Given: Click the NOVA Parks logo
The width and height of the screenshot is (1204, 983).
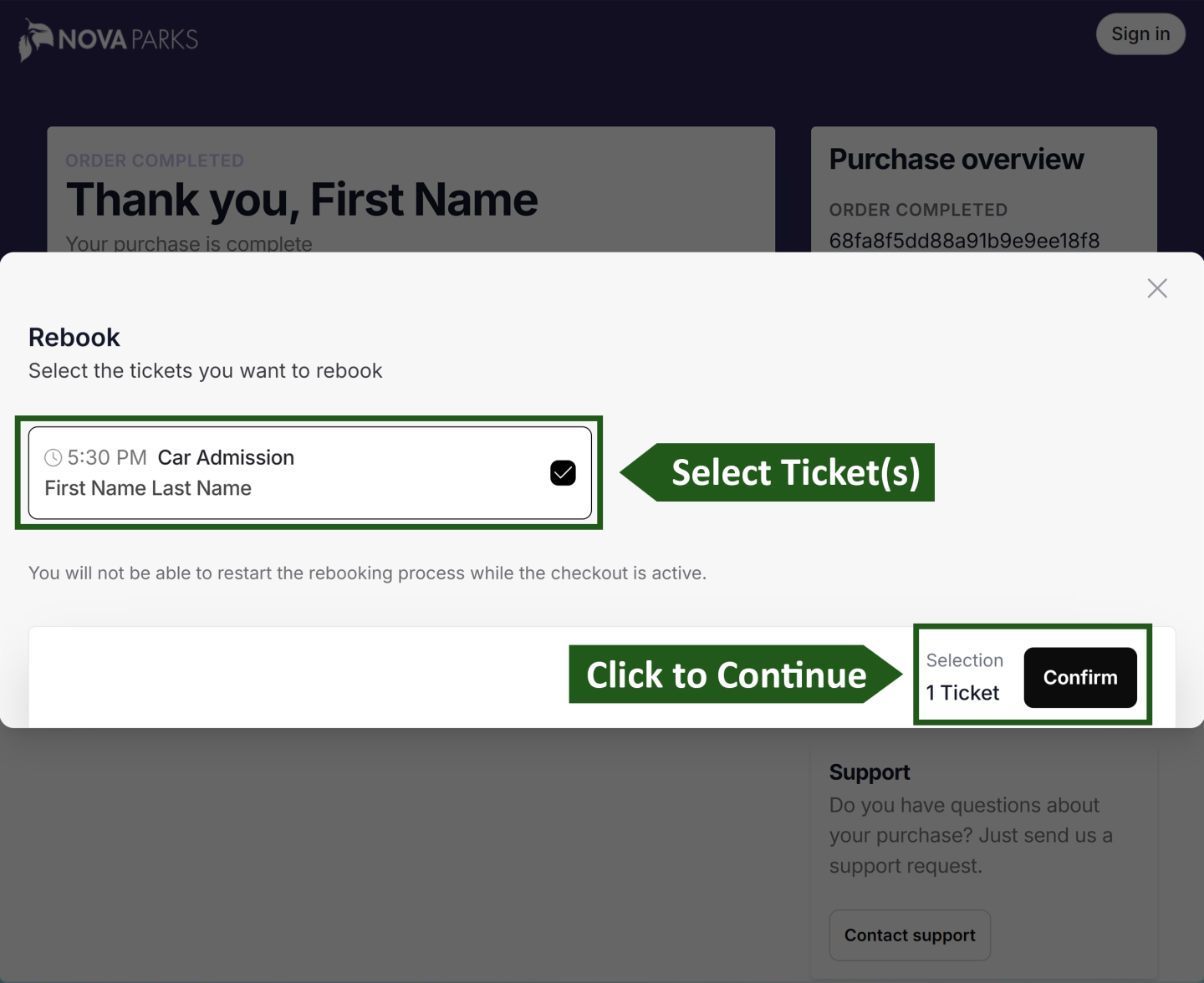Looking at the screenshot, I should coord(107,38).
